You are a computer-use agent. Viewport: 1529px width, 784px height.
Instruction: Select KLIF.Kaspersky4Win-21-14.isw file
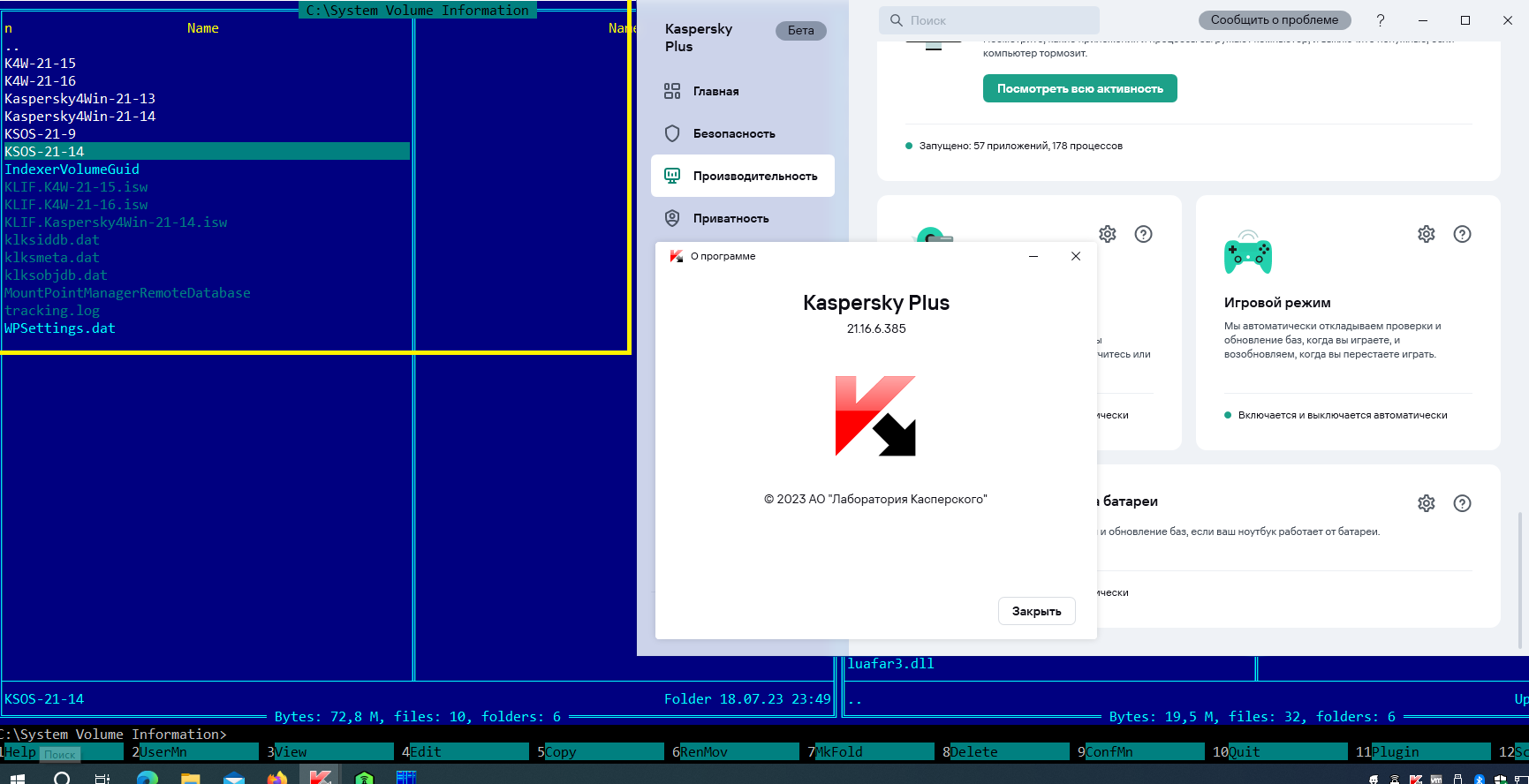tap(116, 222)
